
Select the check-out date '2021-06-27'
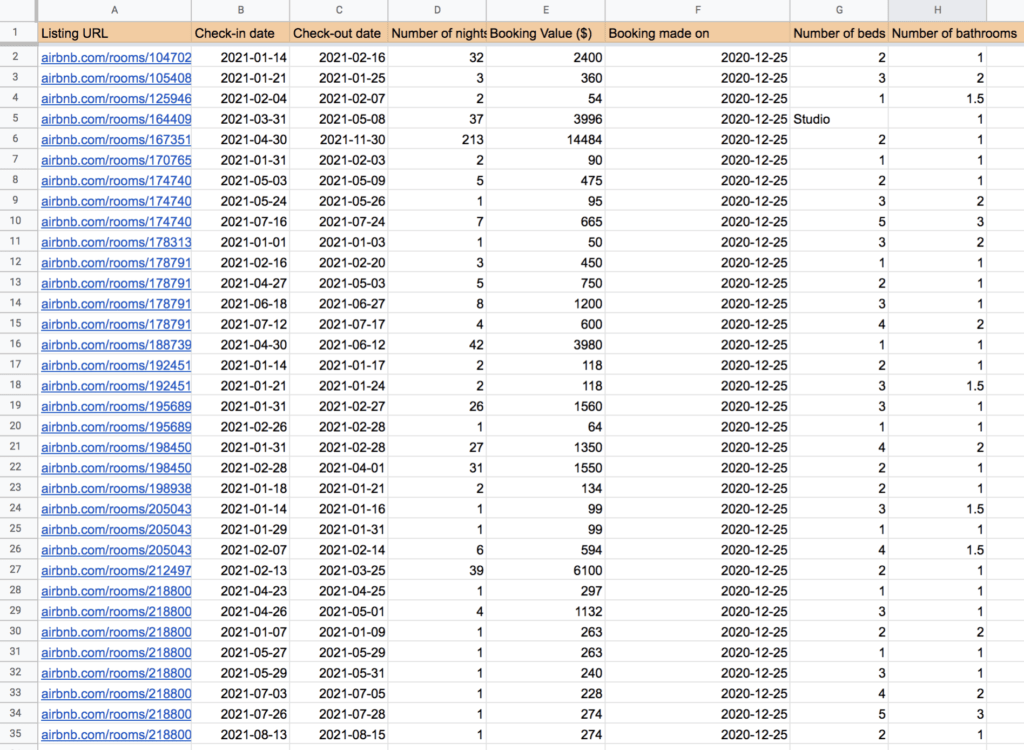pyautogui.click(x=339, y=304)
